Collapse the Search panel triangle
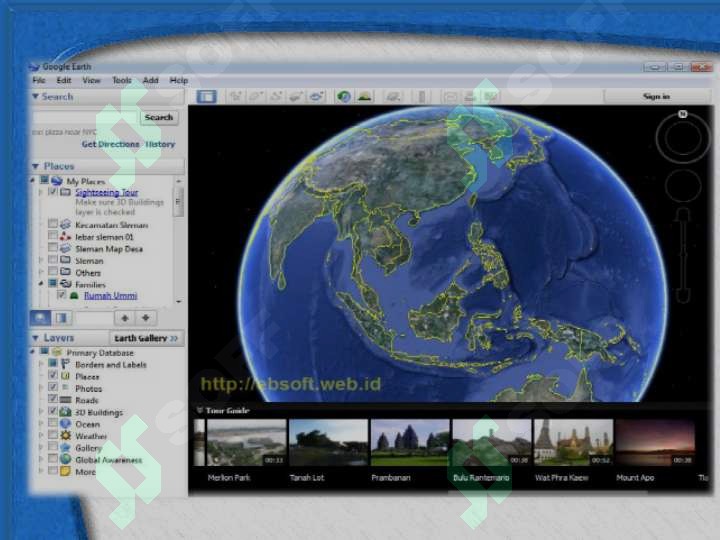Viewport: 720px width, 540px height. coord(35,96)
